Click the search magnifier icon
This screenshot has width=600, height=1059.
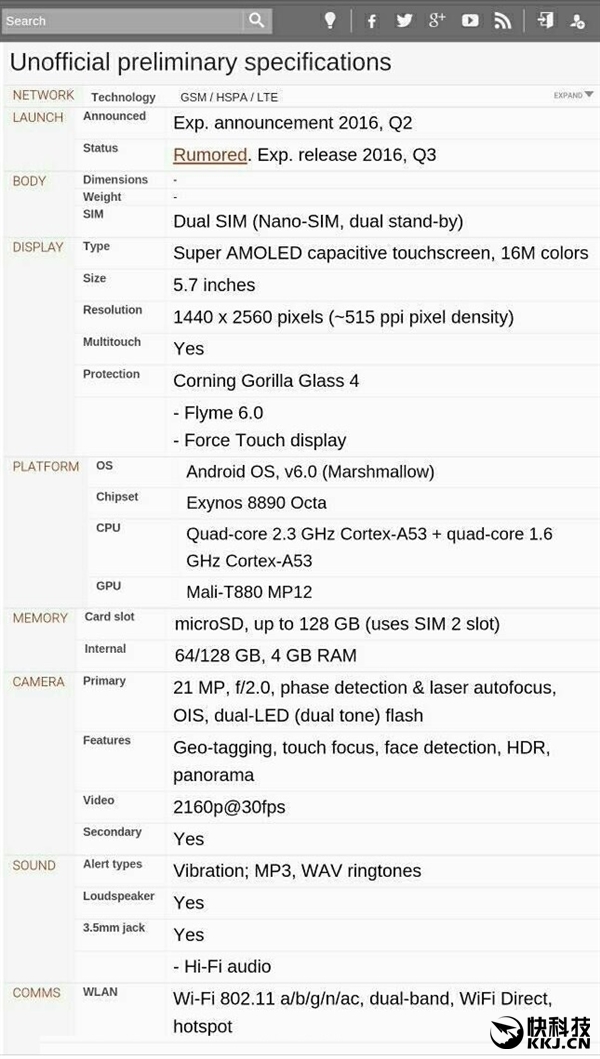click(257, 20)
